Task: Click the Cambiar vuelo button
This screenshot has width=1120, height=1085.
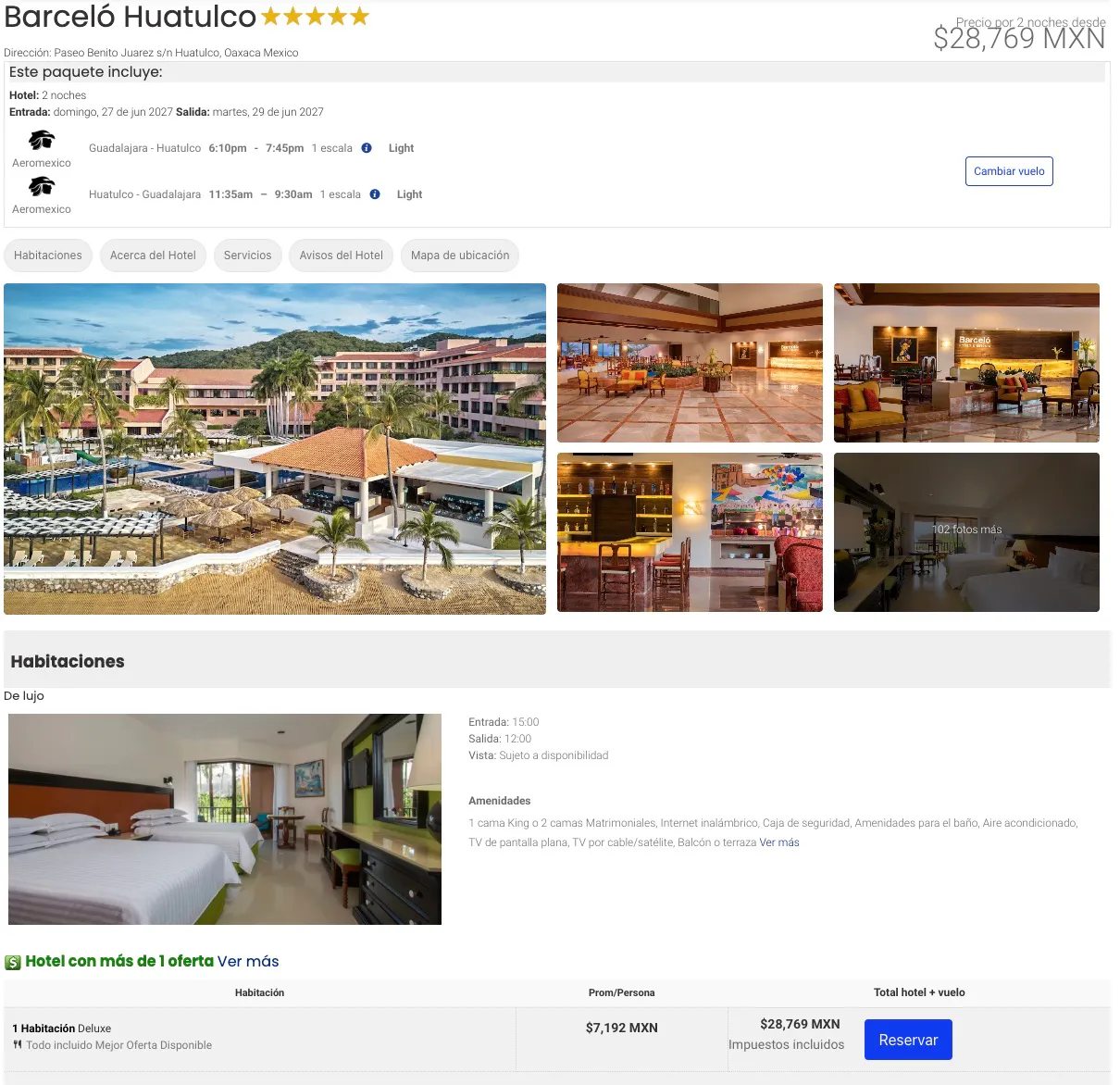Action: 1009,171
